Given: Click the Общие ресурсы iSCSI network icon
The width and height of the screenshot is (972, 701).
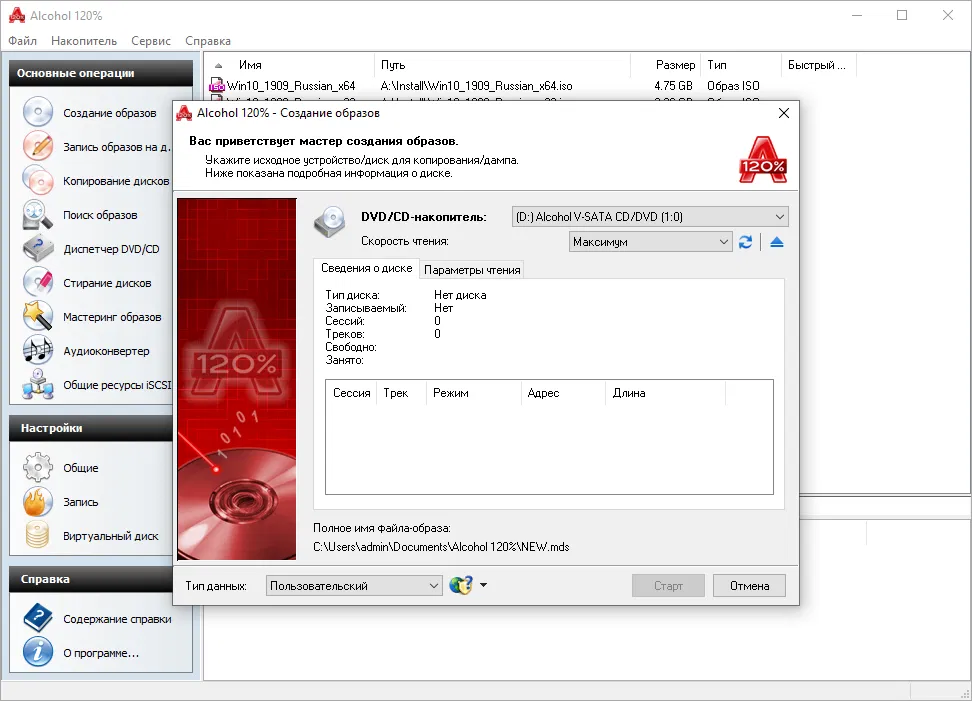Looking at the screenshot, I should pos(38,384).
